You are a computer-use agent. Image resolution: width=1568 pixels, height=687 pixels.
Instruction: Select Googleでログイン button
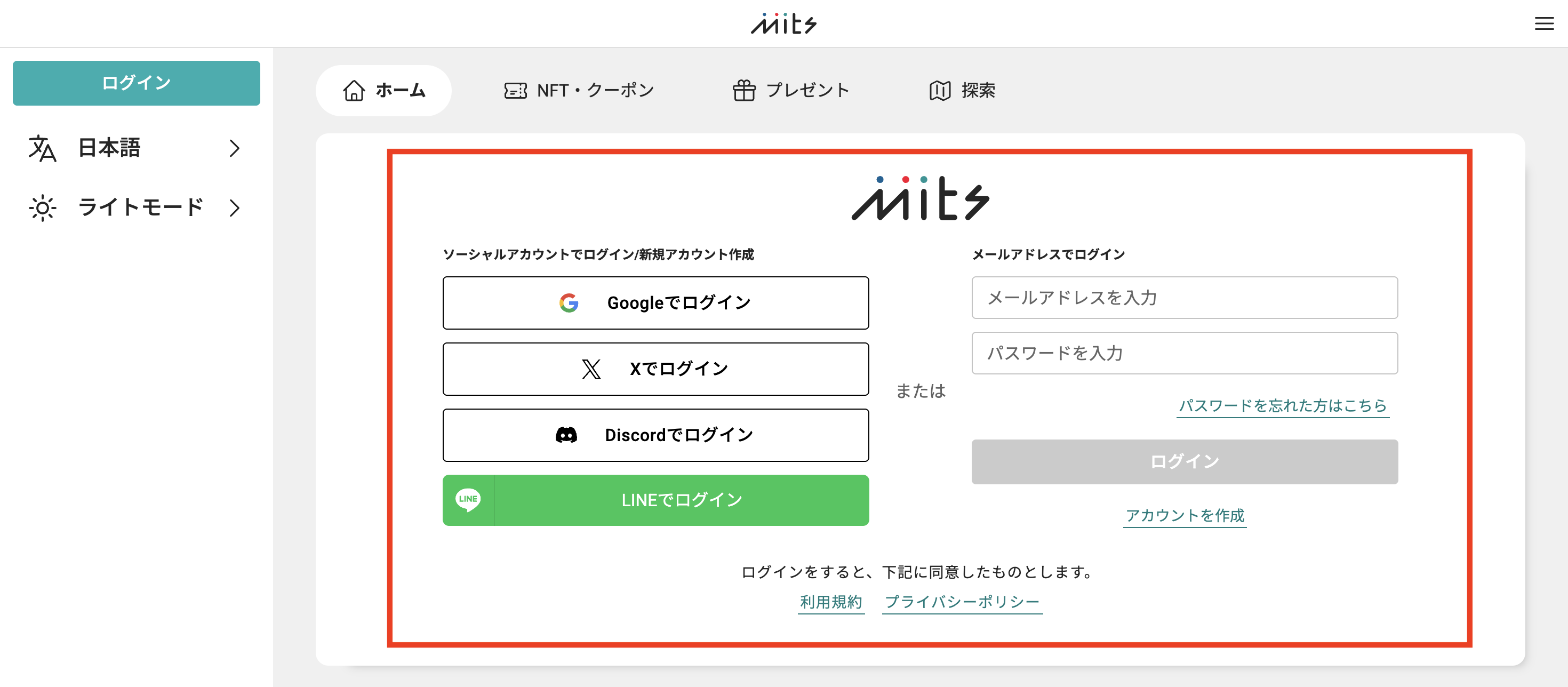(655, 303)
